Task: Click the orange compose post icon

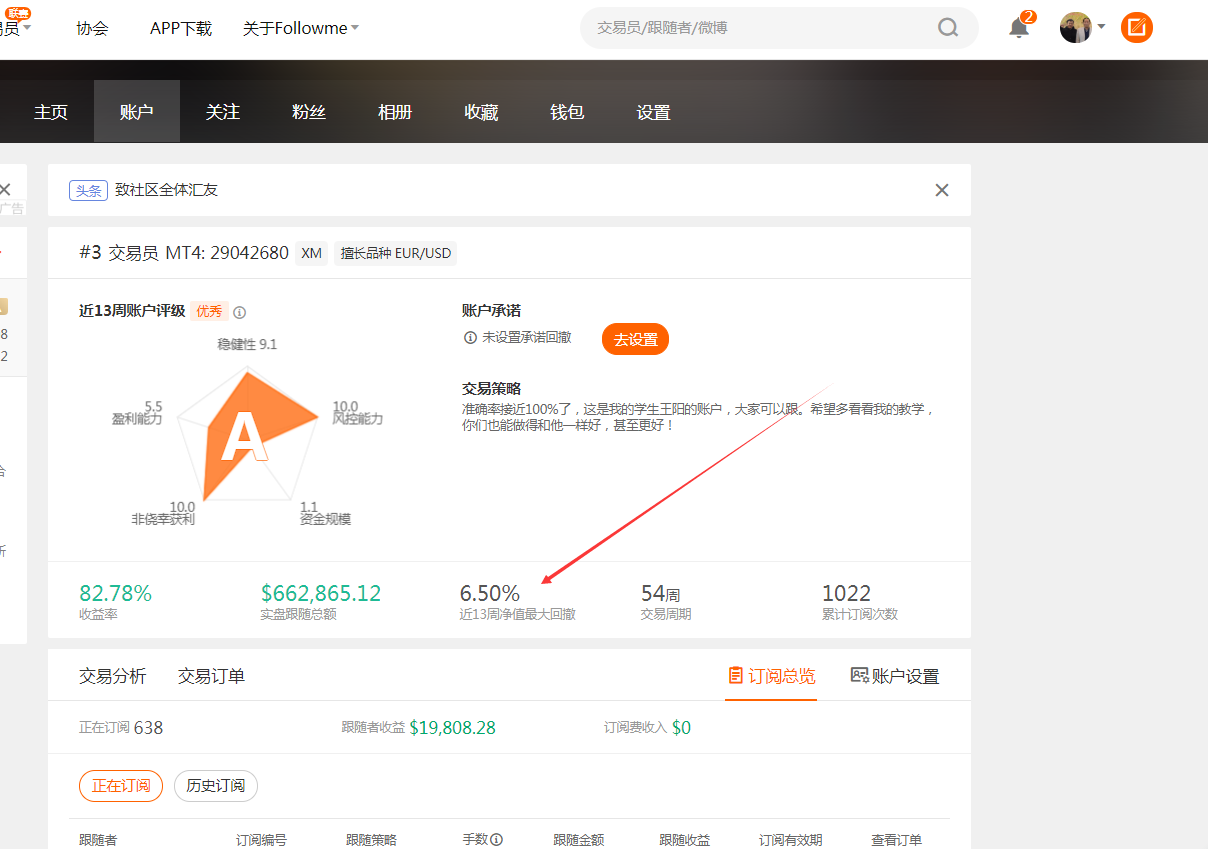Action: [1137, 28]
